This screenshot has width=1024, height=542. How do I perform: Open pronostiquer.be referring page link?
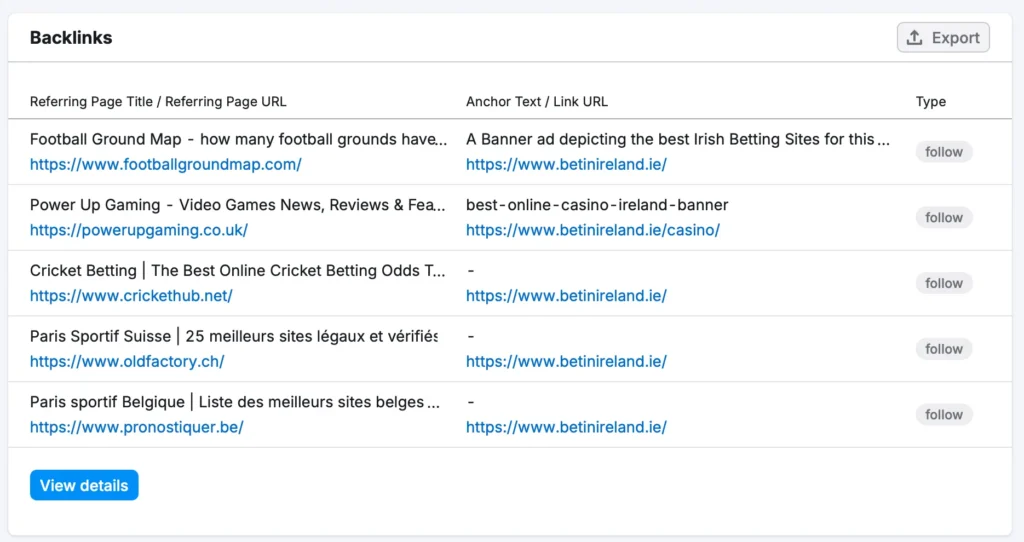[x=136, y=427]
